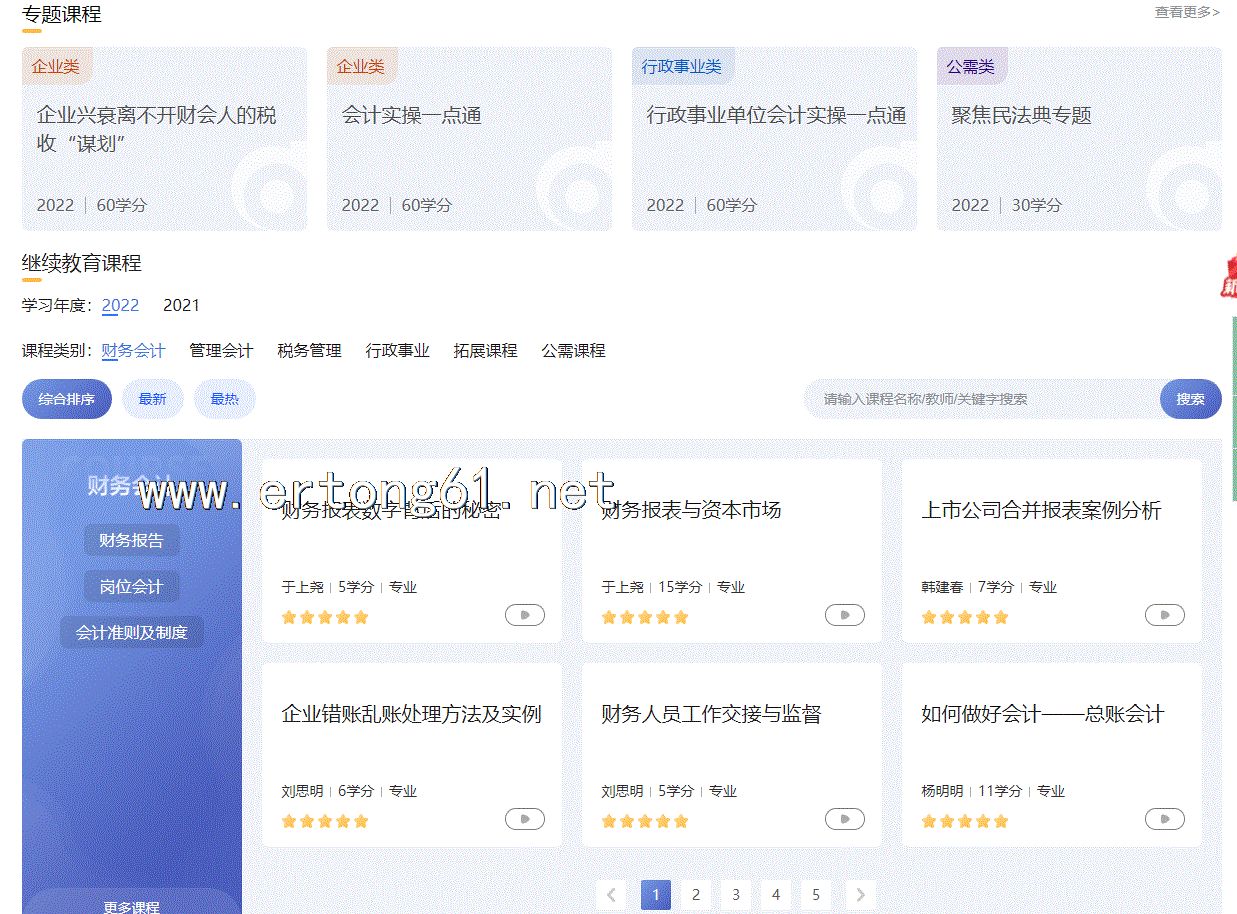
Task: Switch to 管理会计 course category
Action: click(221, 351)
